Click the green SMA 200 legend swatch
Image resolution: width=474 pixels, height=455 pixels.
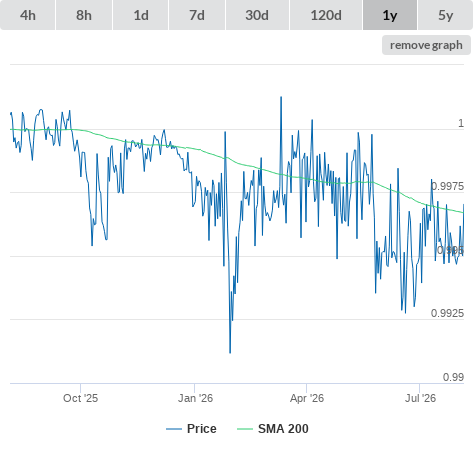tap(245, 429)
